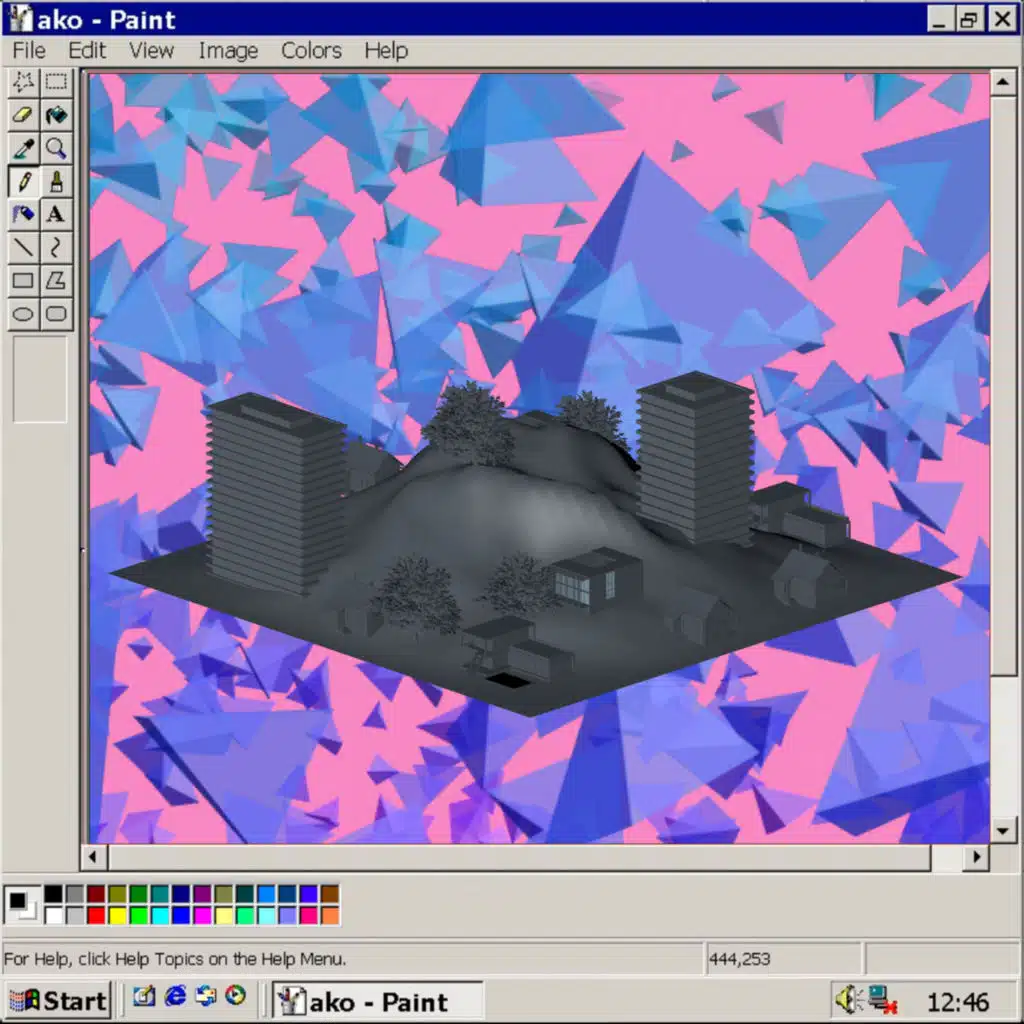Pick the black color swatch

pos(54,894)
